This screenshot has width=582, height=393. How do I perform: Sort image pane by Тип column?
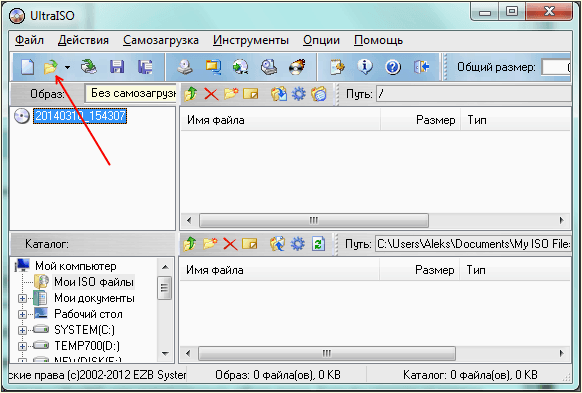pyautogui.click(x=515, y=120)
